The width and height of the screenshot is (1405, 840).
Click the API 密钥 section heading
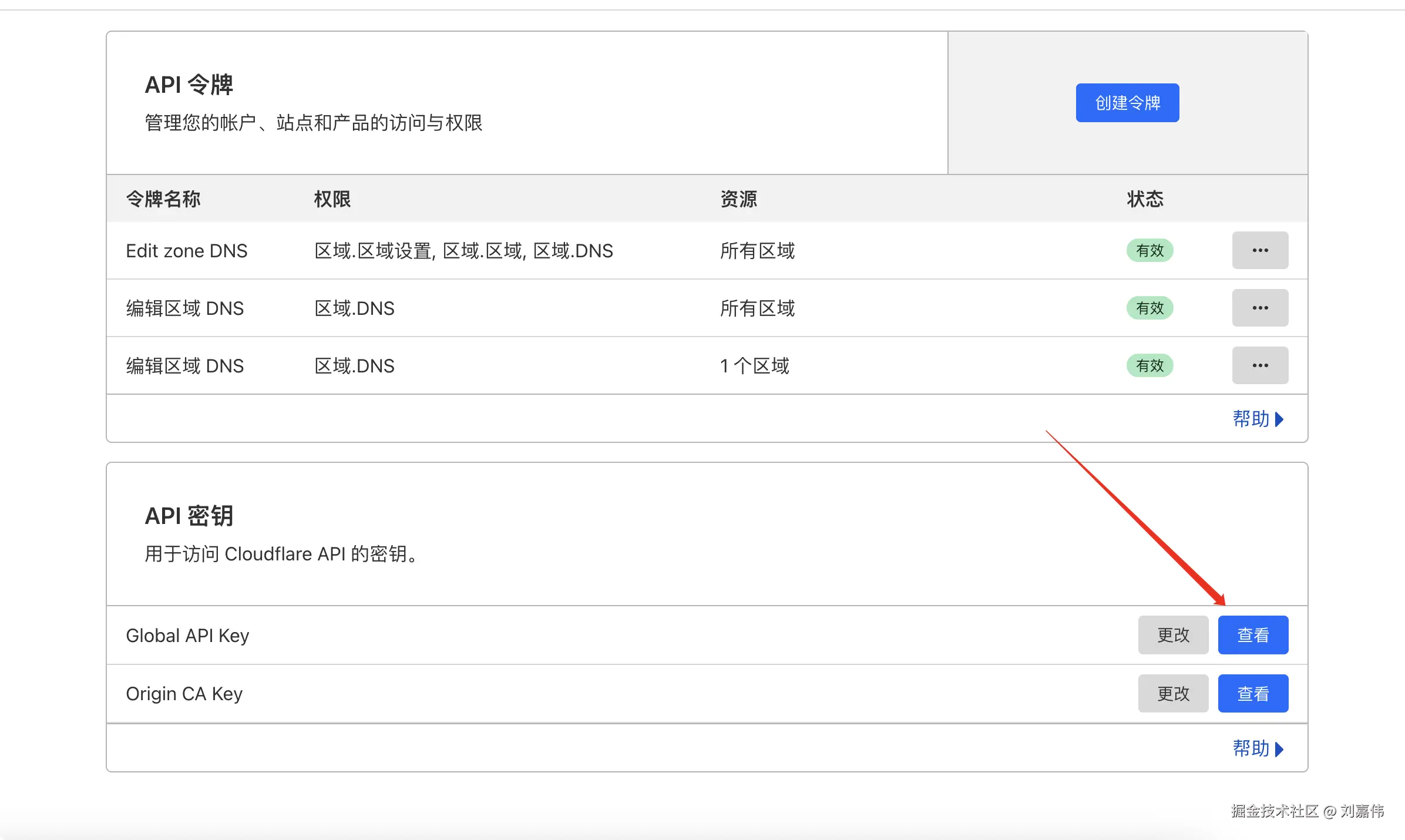click(189, 516)
